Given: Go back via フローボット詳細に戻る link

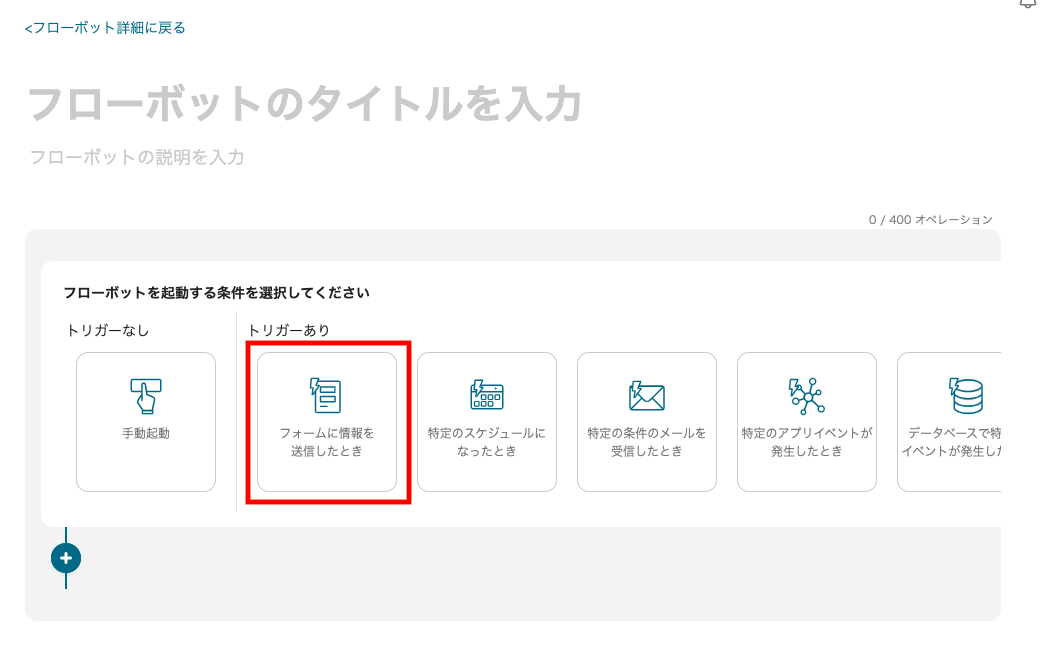Looking at the screenshot, I should (105, 28).
